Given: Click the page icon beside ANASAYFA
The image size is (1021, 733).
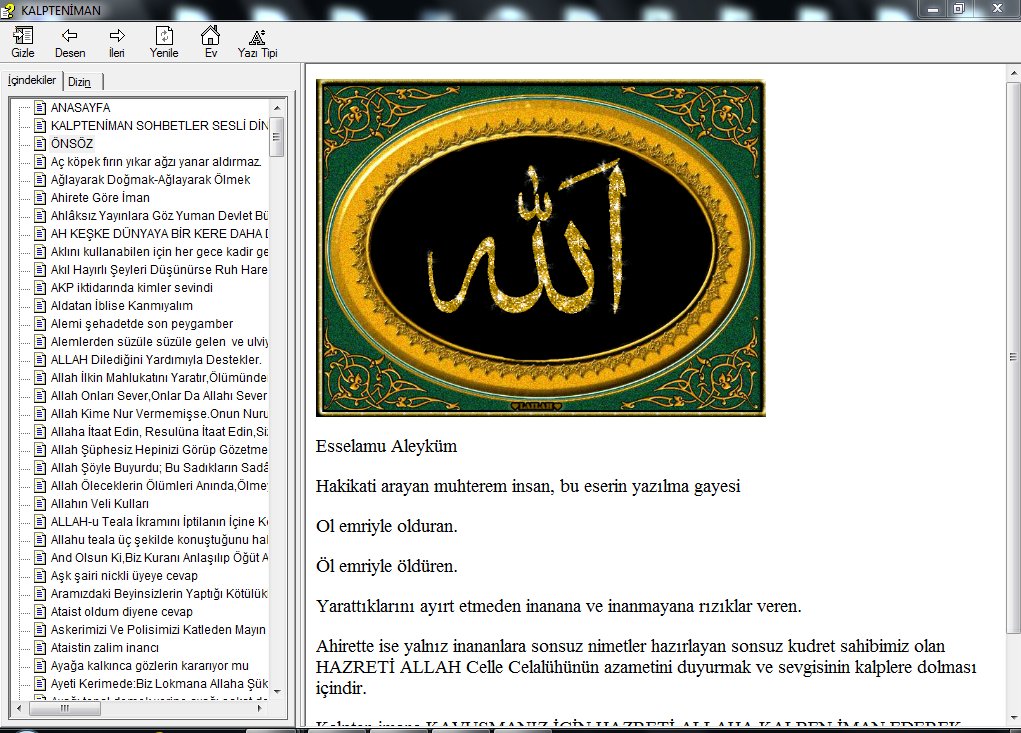Looking at the screenshot, I should [40, 108].
